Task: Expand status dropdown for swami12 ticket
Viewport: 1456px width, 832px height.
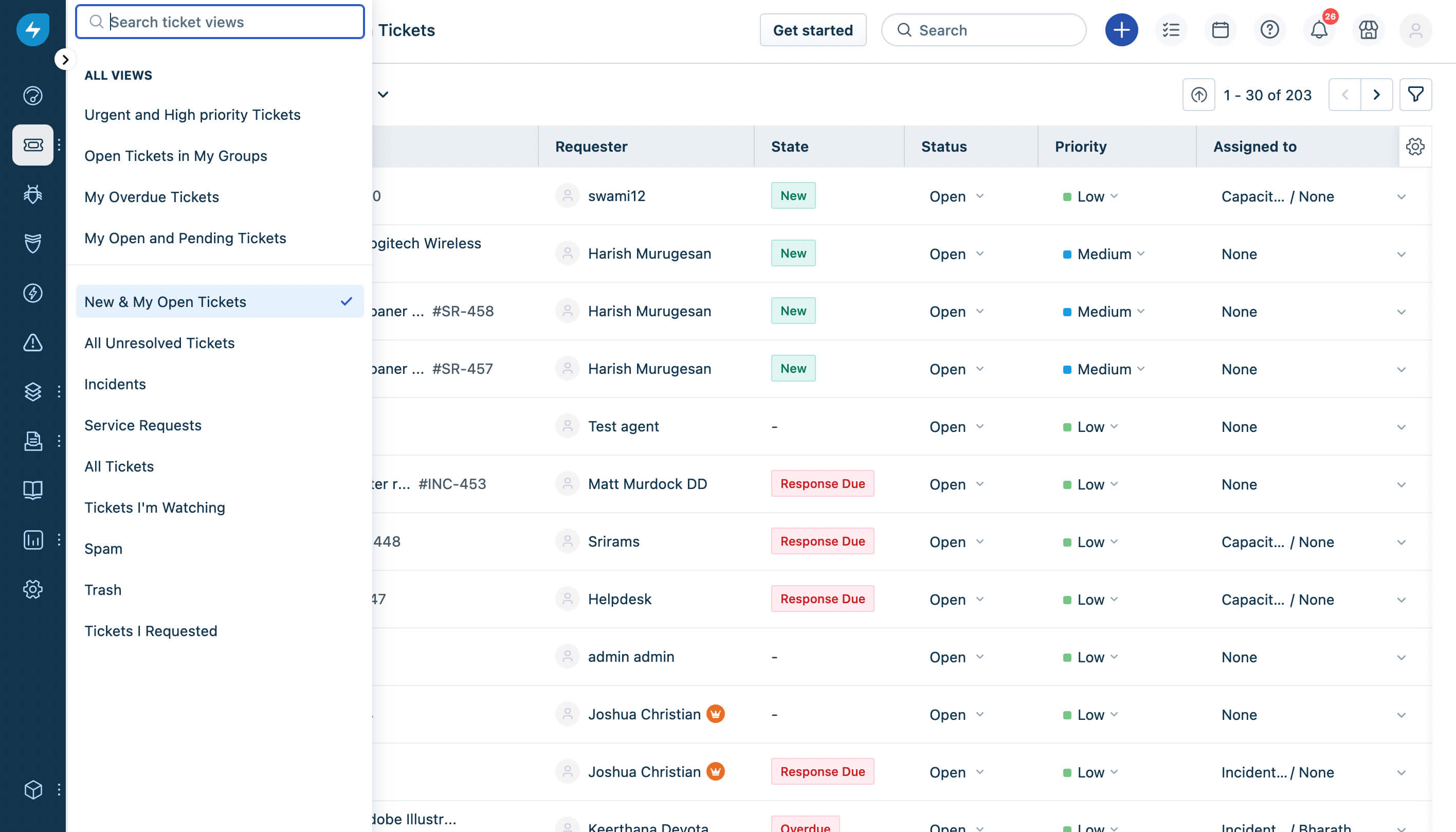Action: tap(979, 196)
